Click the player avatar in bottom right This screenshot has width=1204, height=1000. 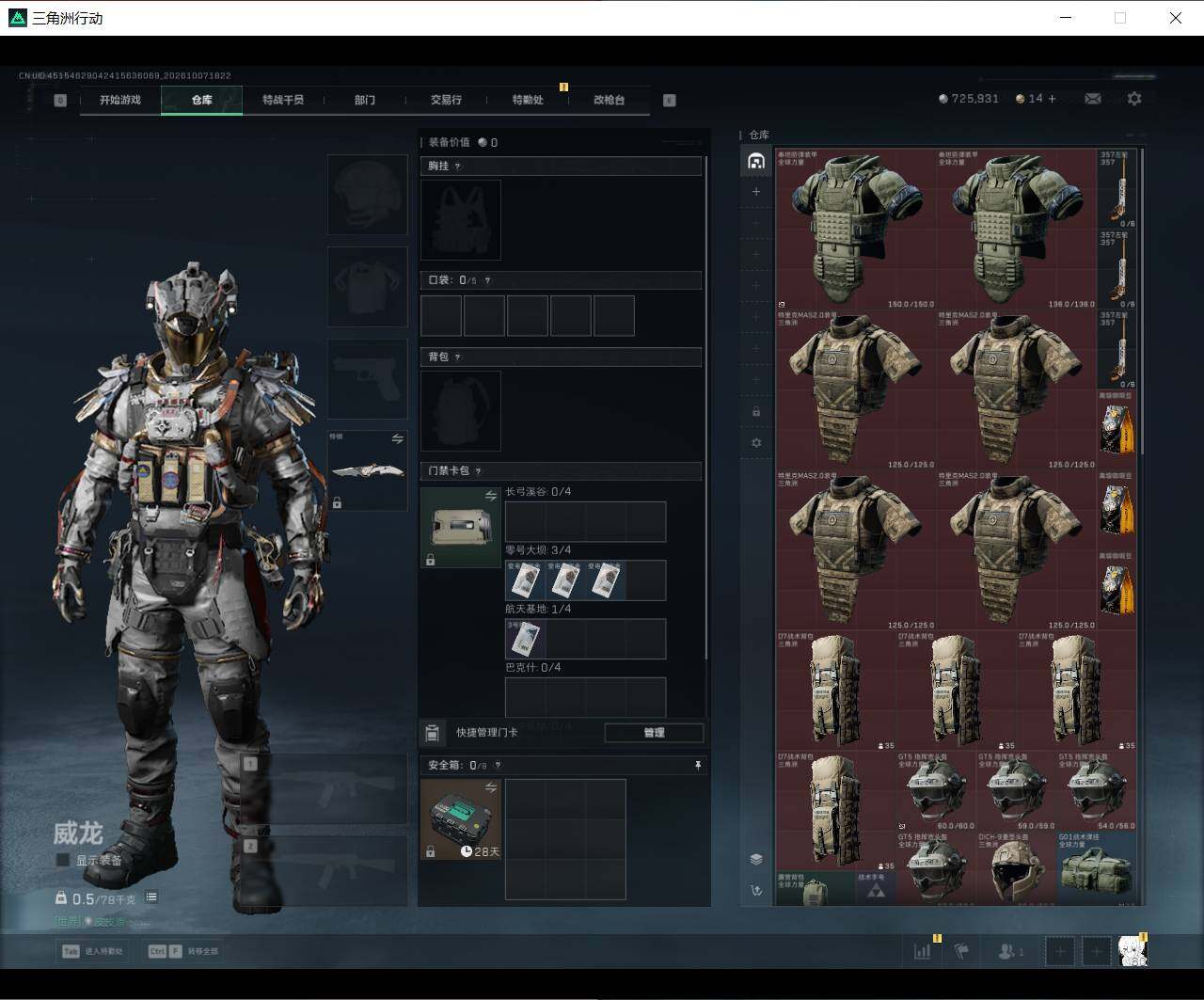click(1132, 951)
